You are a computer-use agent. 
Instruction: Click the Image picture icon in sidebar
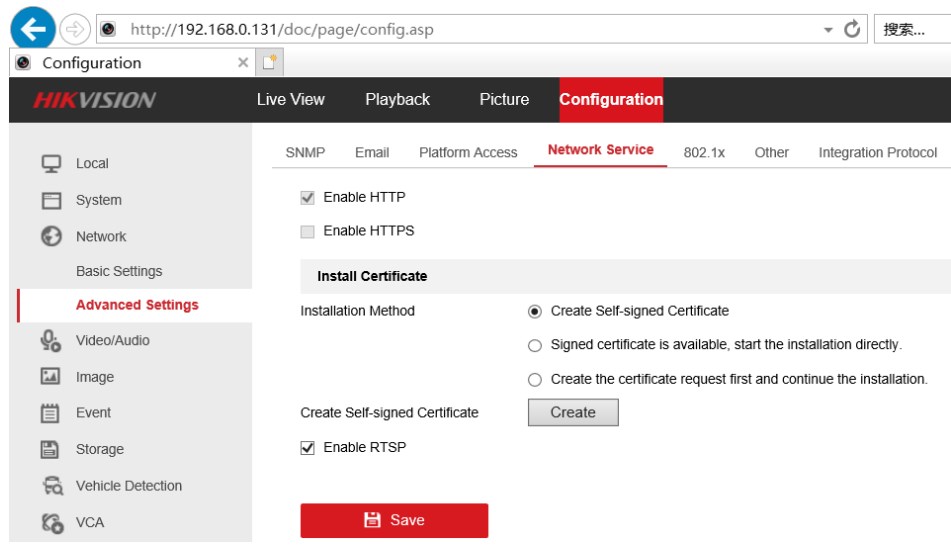coord(51,377)
